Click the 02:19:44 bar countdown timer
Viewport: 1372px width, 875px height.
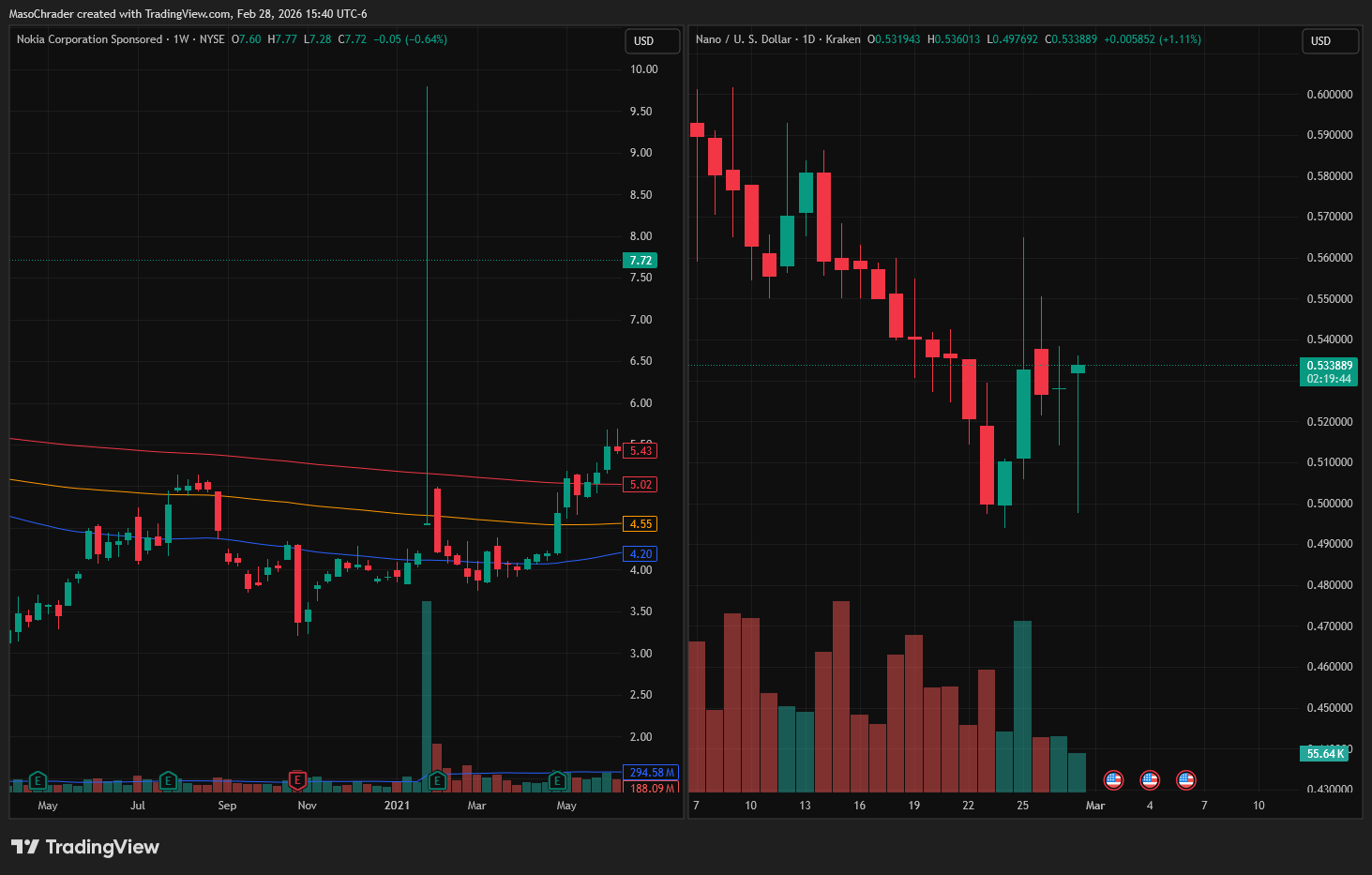[x=1329, y=379]
